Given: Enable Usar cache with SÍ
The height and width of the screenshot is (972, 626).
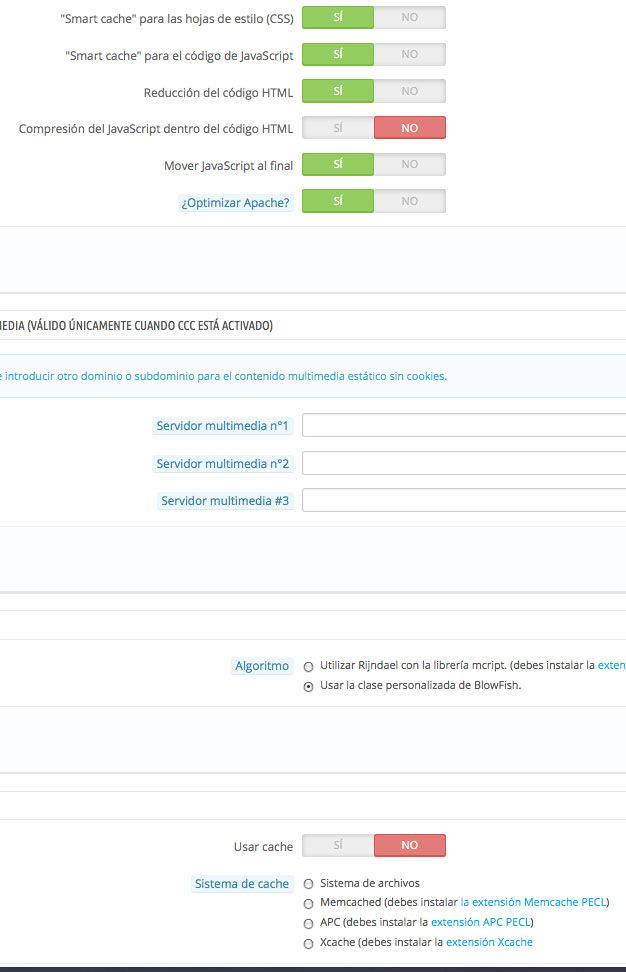Looking at the screenshot, I should point(338,845).
